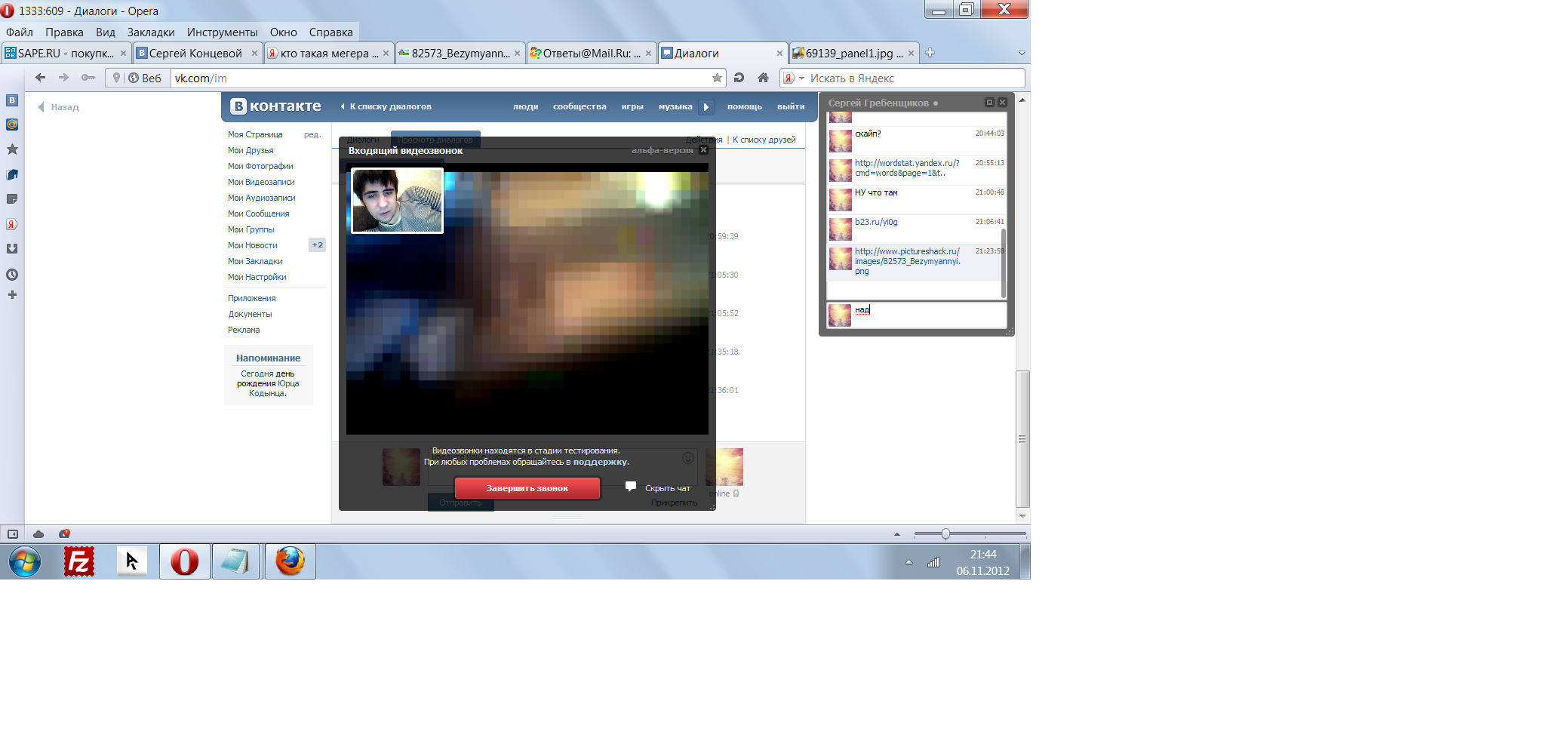Click the +2 news counter badge
Viewport: 1568px width, 747px height.
coord(318,244)
